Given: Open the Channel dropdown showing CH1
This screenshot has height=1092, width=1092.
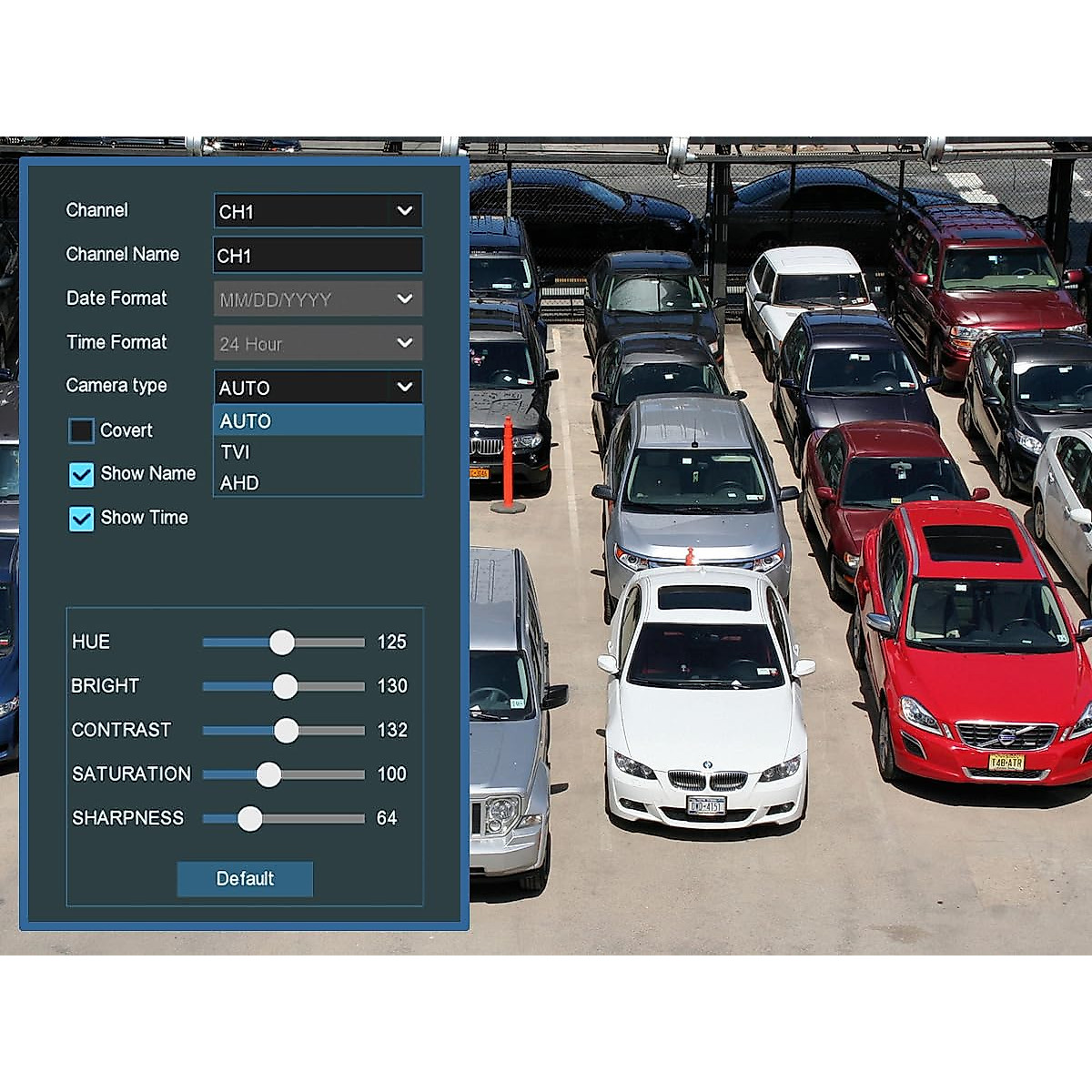Looking at the screenshot, I should tap(317, 211).
